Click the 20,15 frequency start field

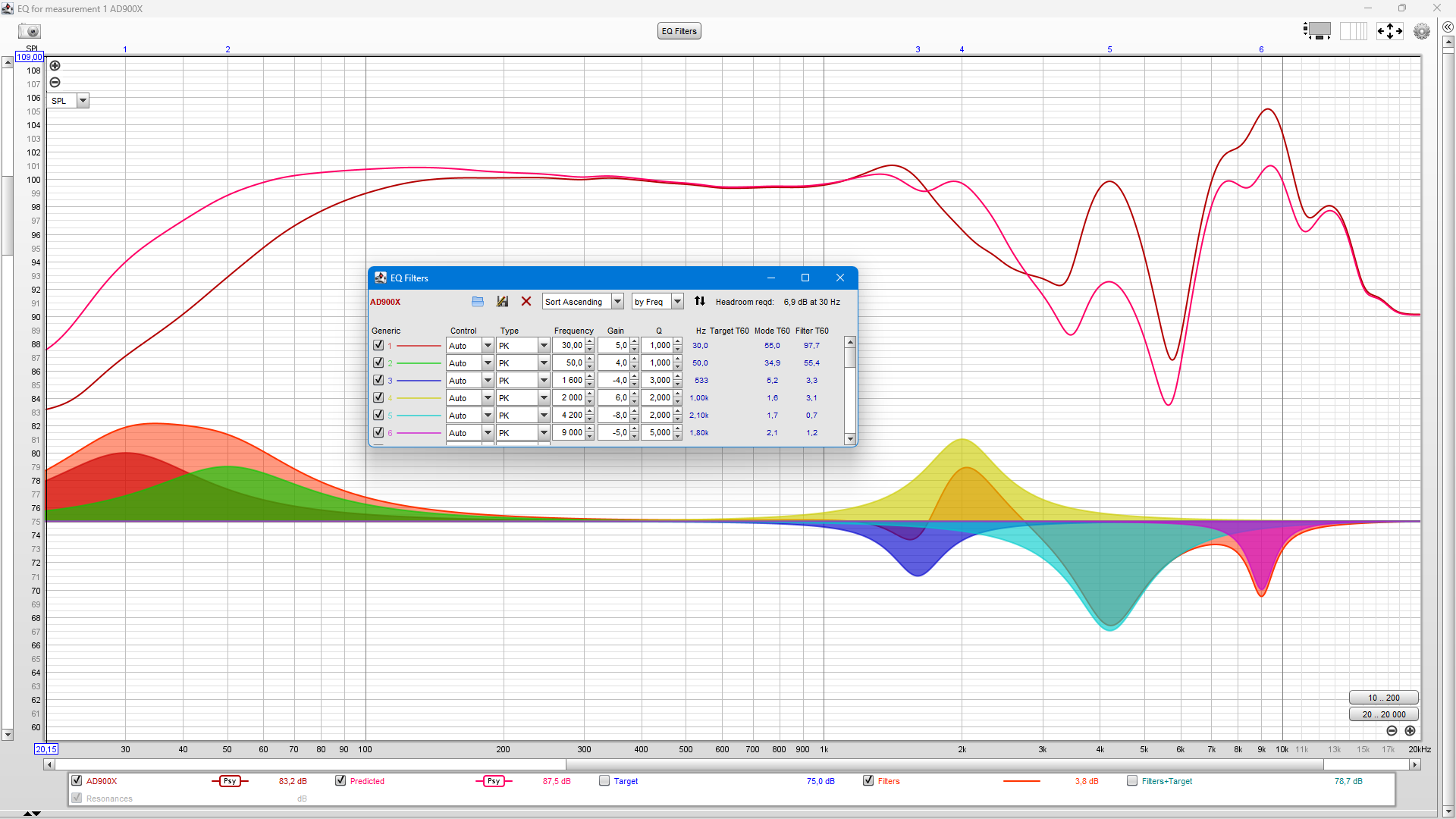(46, 749)
